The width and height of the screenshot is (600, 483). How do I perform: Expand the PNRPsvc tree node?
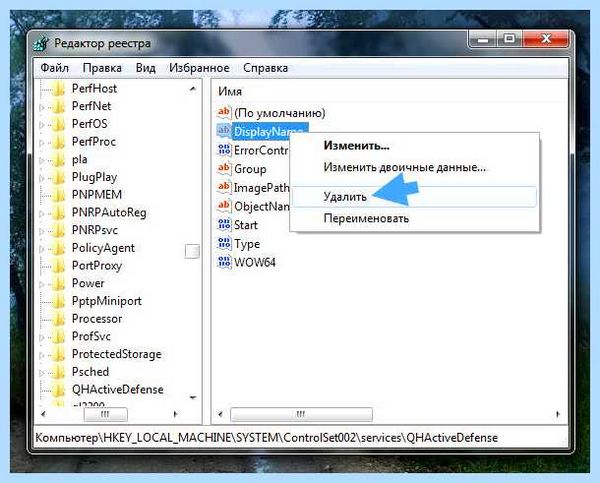(x=42, y=231)
